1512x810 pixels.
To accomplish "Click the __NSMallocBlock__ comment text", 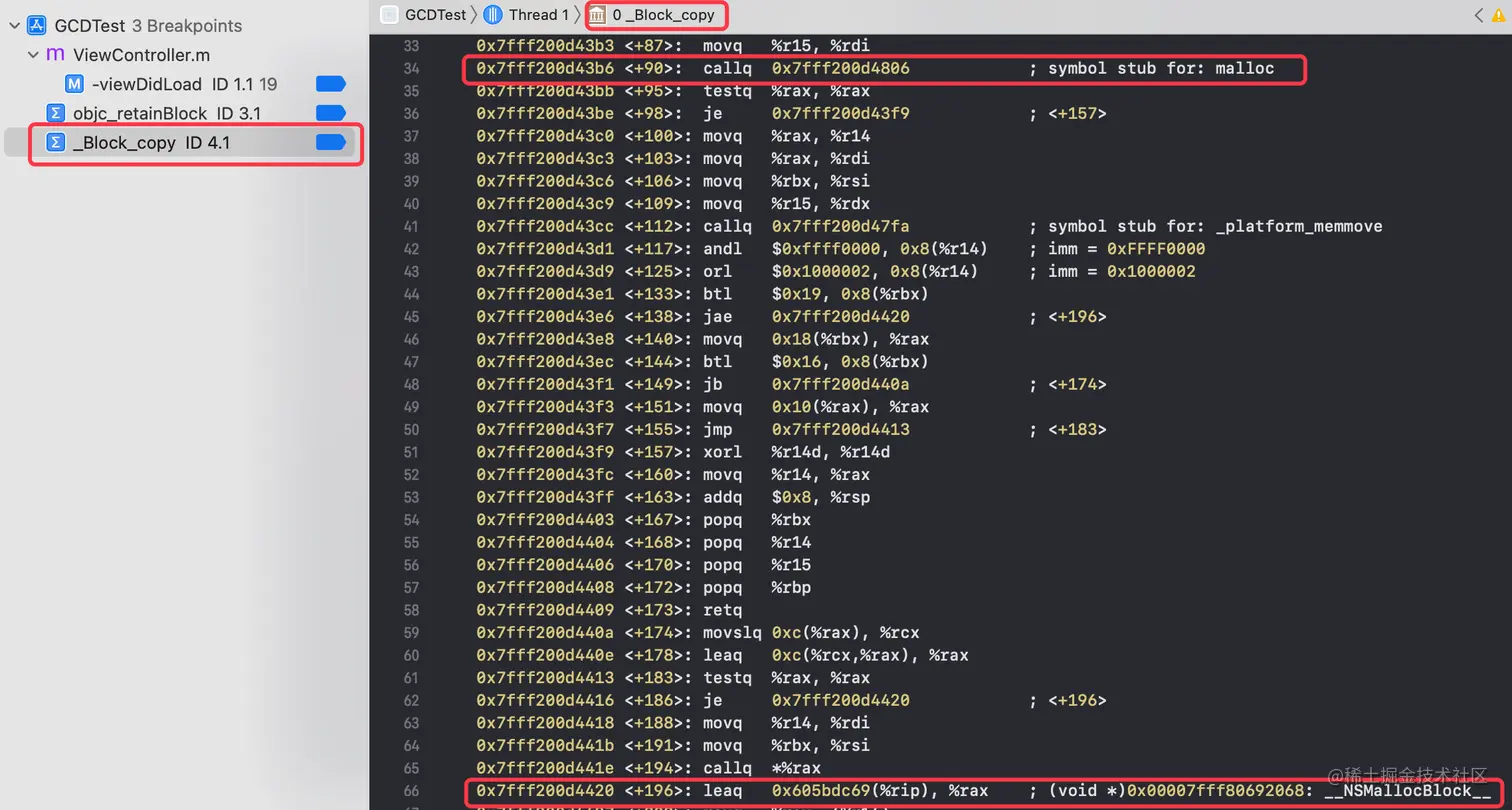I will (x=1407, y=791).
